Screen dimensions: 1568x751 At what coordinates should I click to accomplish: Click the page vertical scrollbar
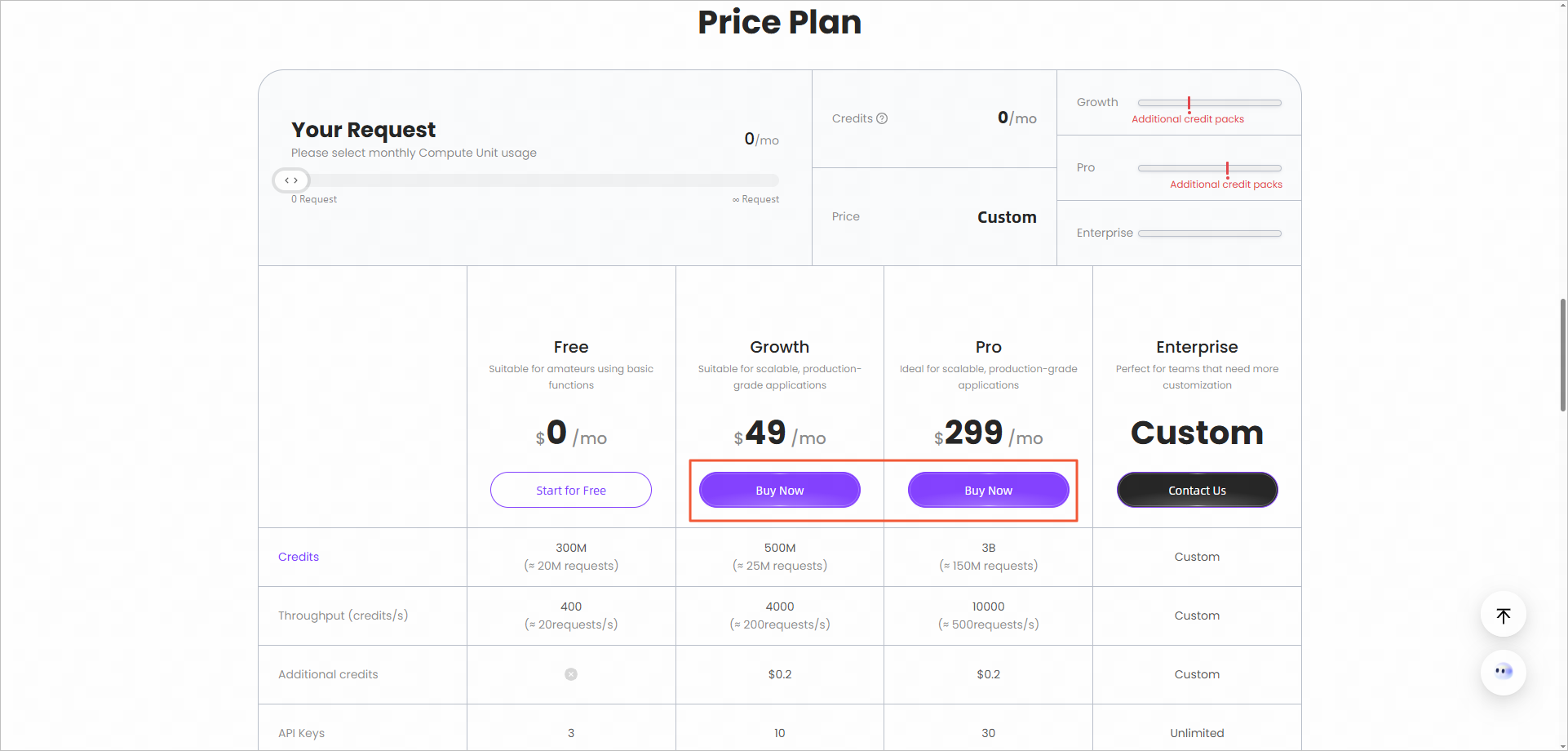(x=1562, y=355)
